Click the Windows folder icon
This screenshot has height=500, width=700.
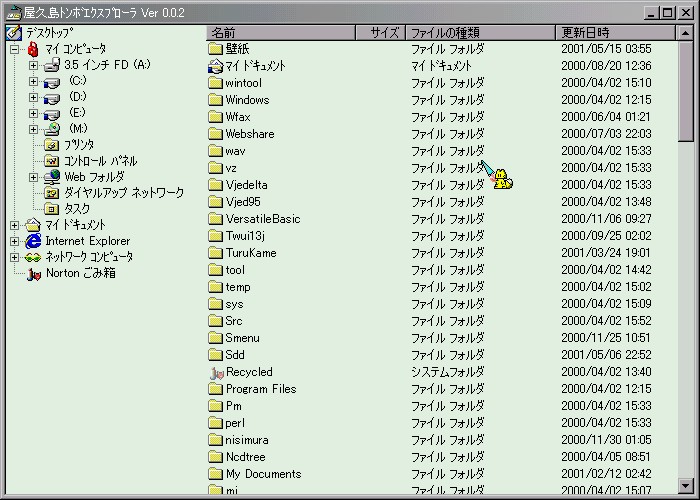click(216, 100)
